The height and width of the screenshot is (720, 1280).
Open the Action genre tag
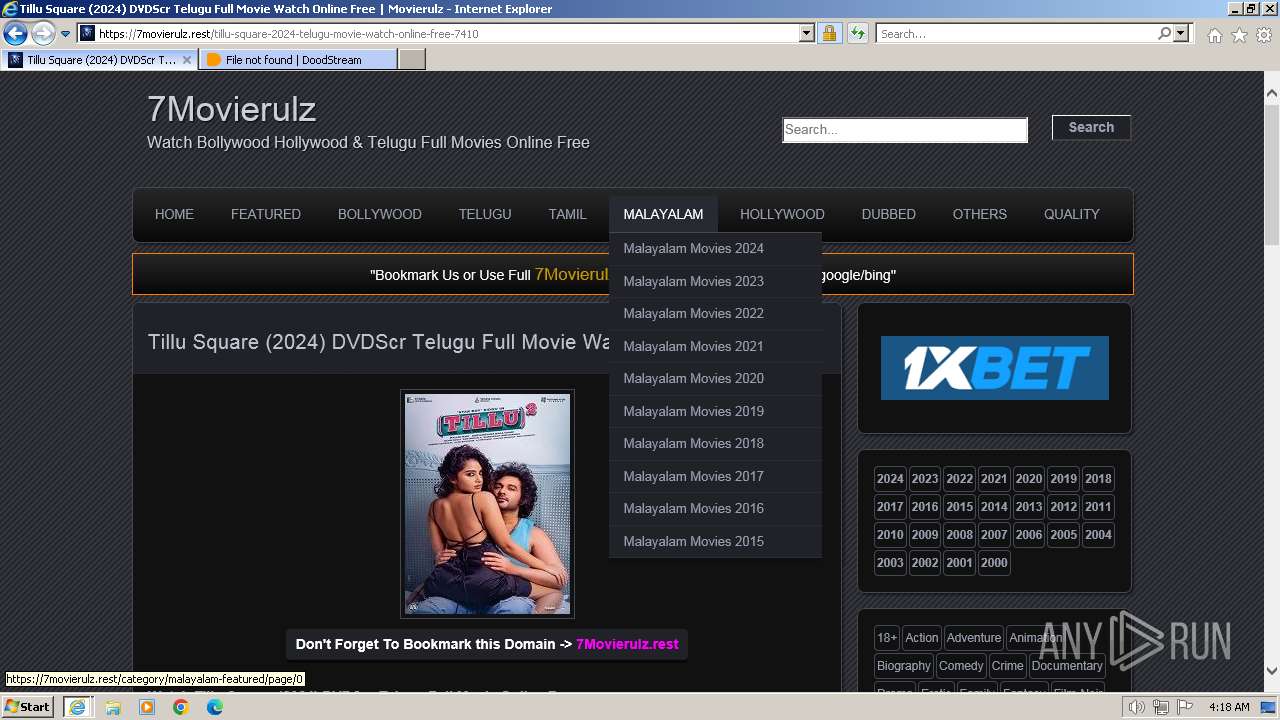tap(922, 638)
